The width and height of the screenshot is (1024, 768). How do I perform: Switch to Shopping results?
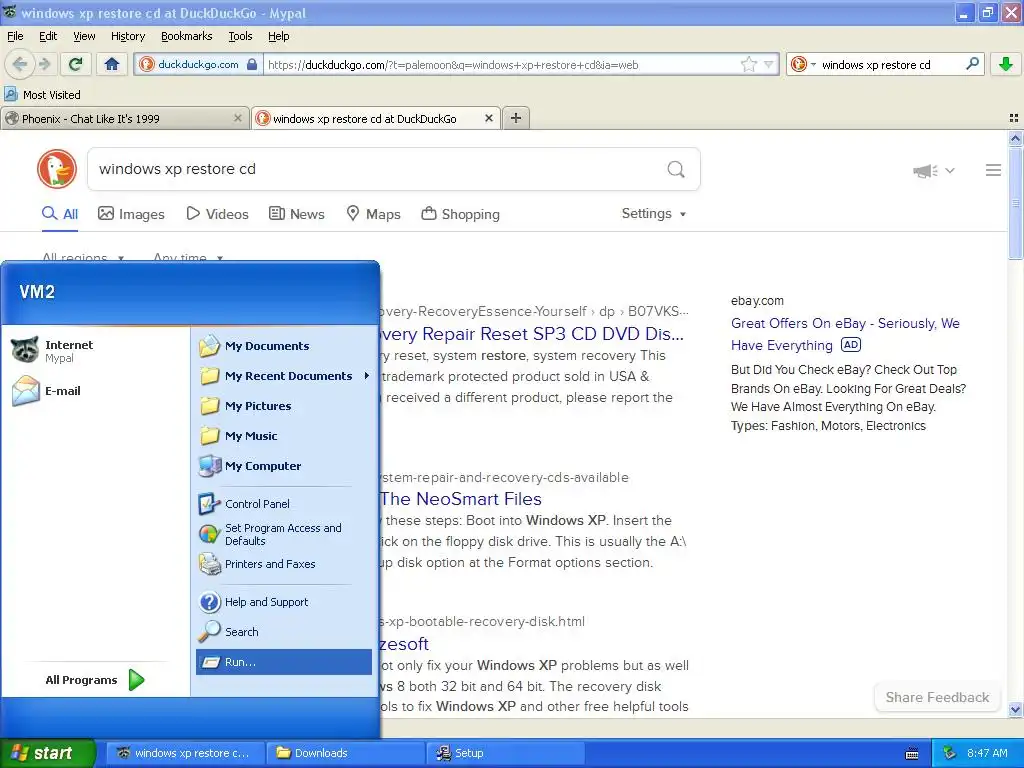pos(460,214)
